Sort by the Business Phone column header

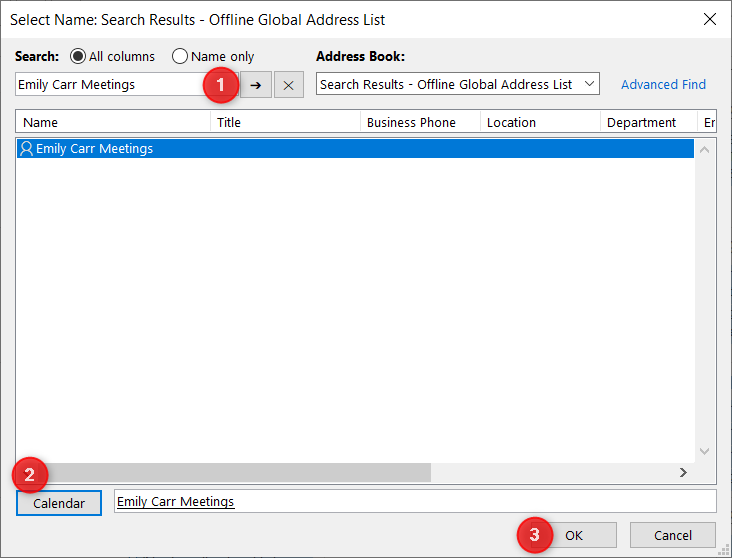point(420,122)
